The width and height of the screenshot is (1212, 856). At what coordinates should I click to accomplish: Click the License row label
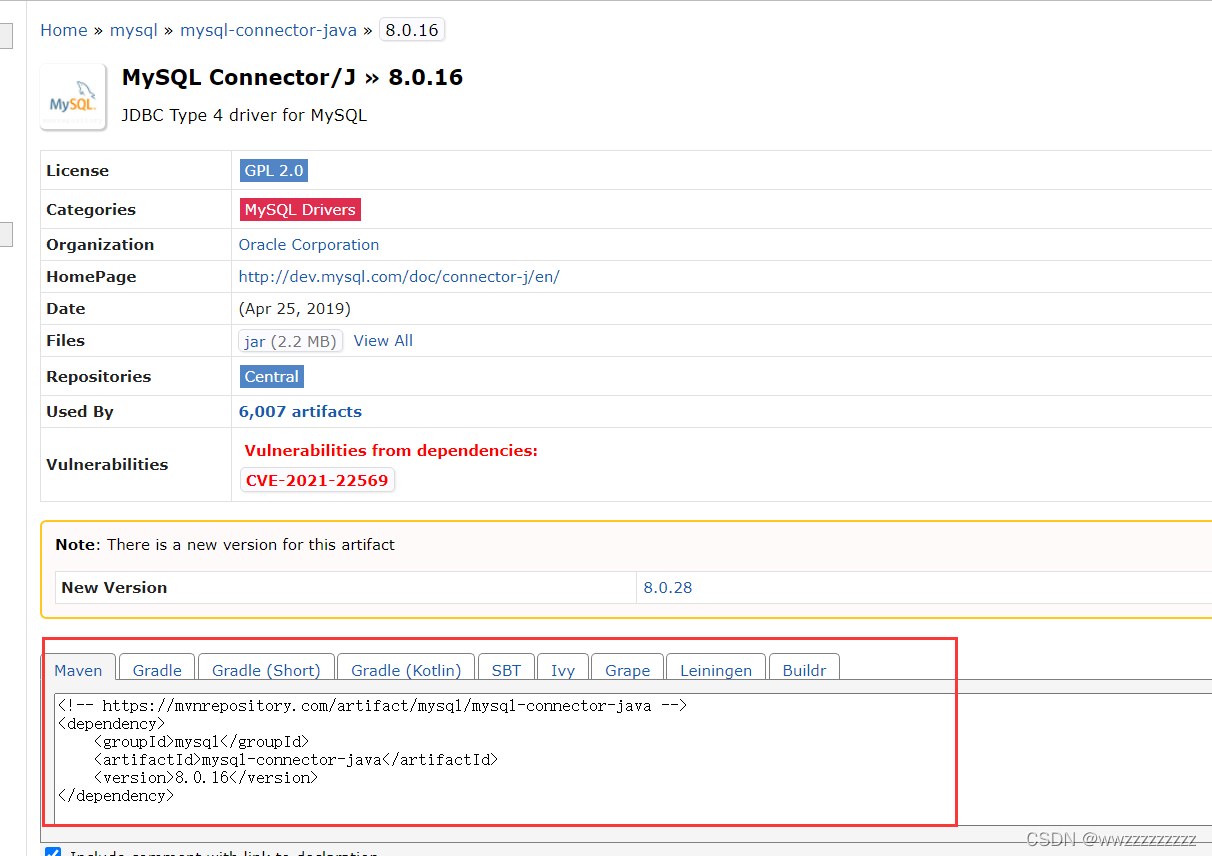[x=77, y=171]
